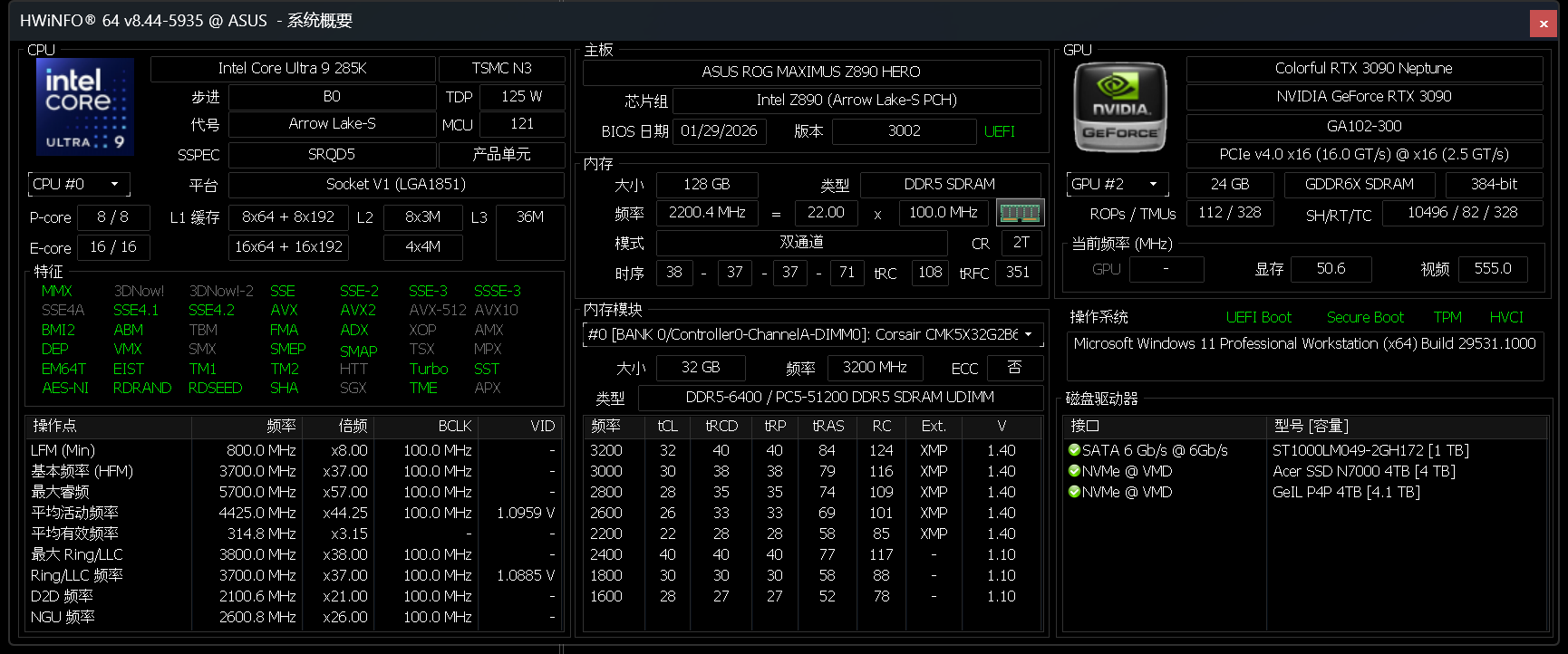The height and width of the screenshot is (654, 1568).
Task: Click the Acer SSD N7000 4TB drive entry
Action: point(1364,471)
